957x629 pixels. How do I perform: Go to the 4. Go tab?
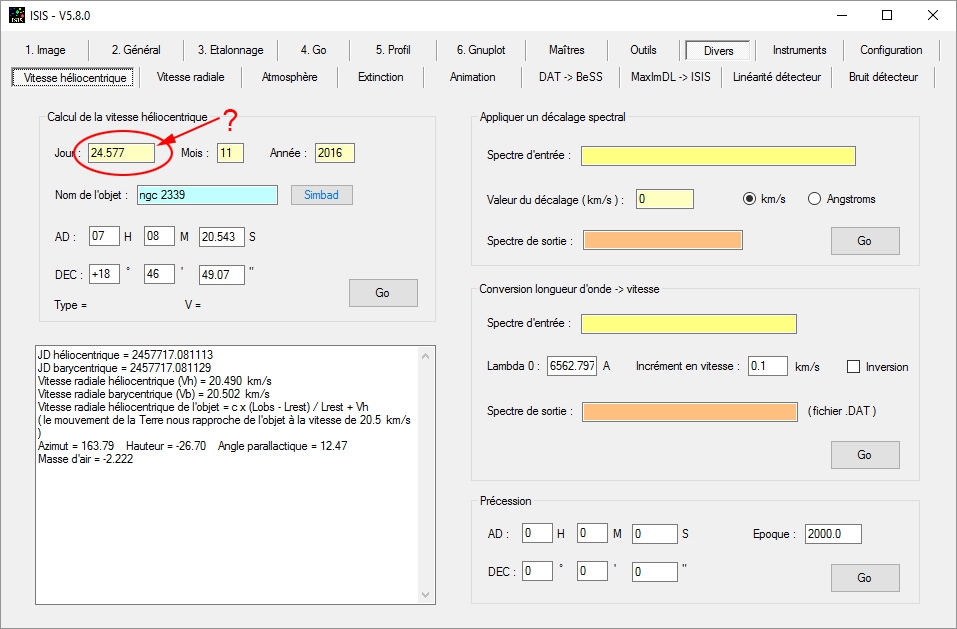point(313,50)
